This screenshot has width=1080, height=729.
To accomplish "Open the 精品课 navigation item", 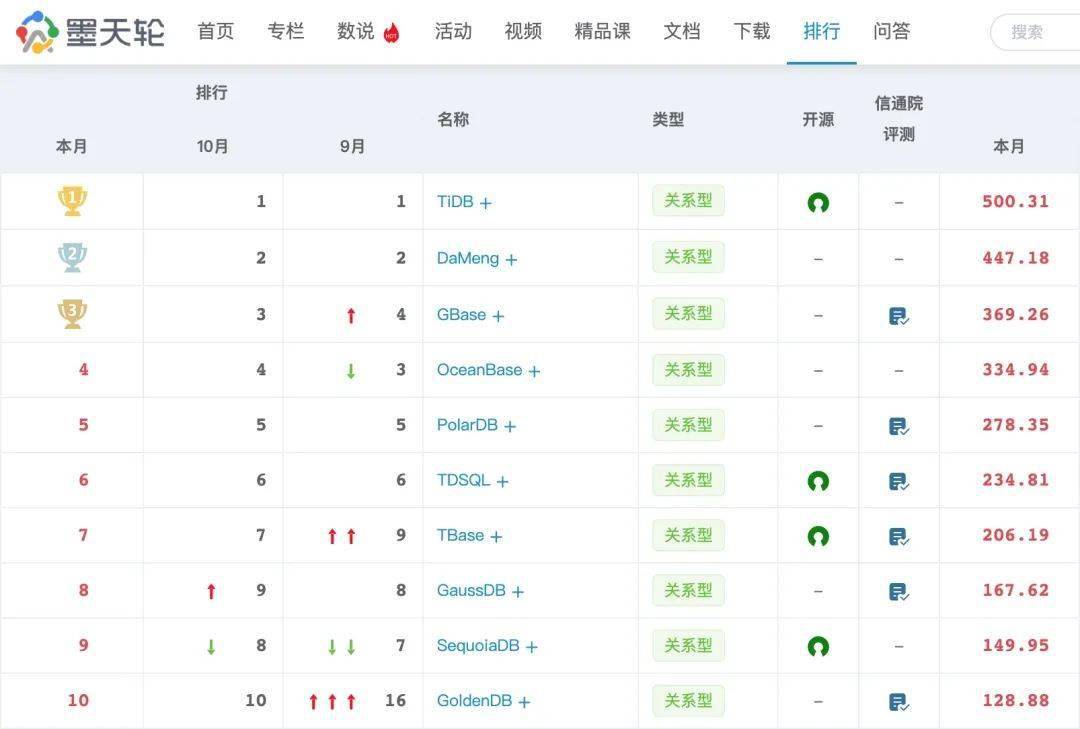I will pos(602,31).
